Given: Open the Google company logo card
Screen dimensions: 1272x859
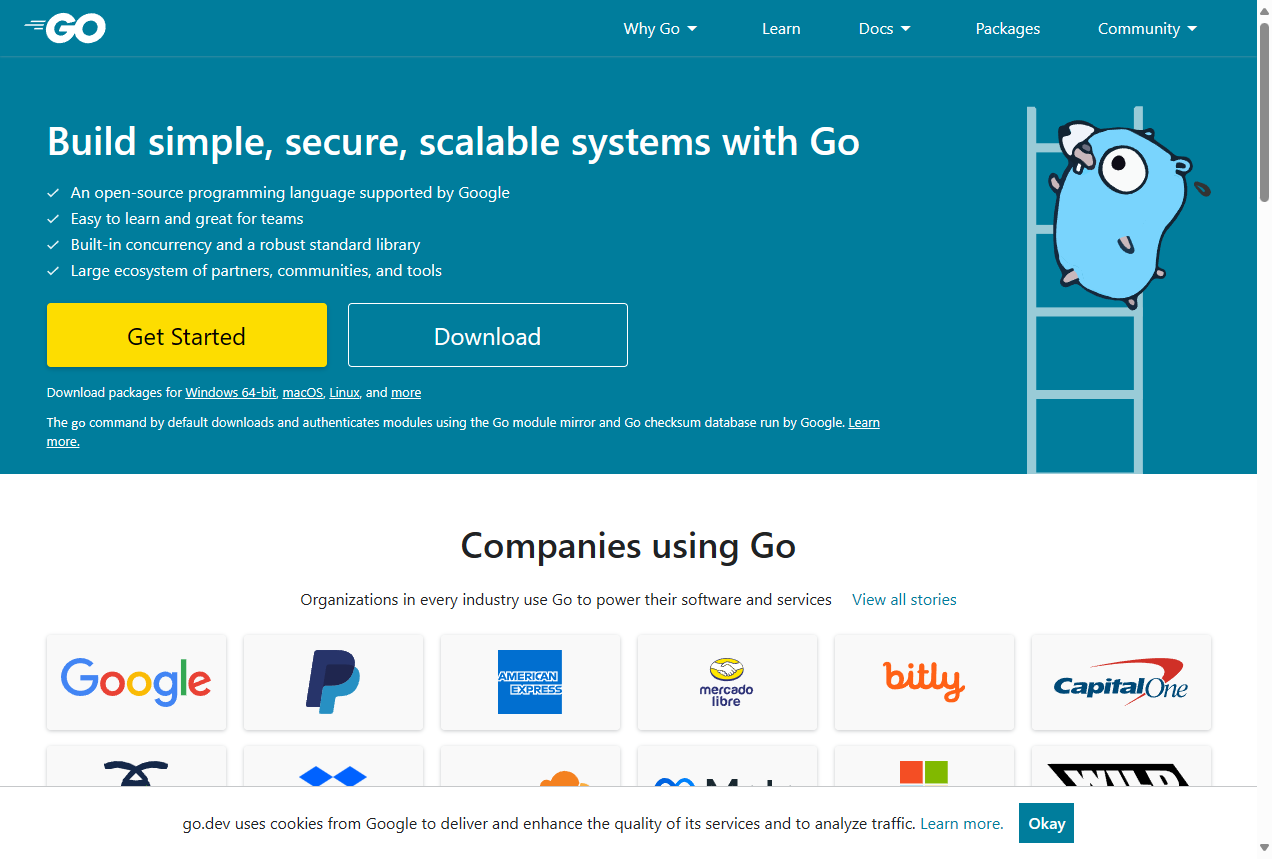Looking at the screenshot, I should click(136, 682).
